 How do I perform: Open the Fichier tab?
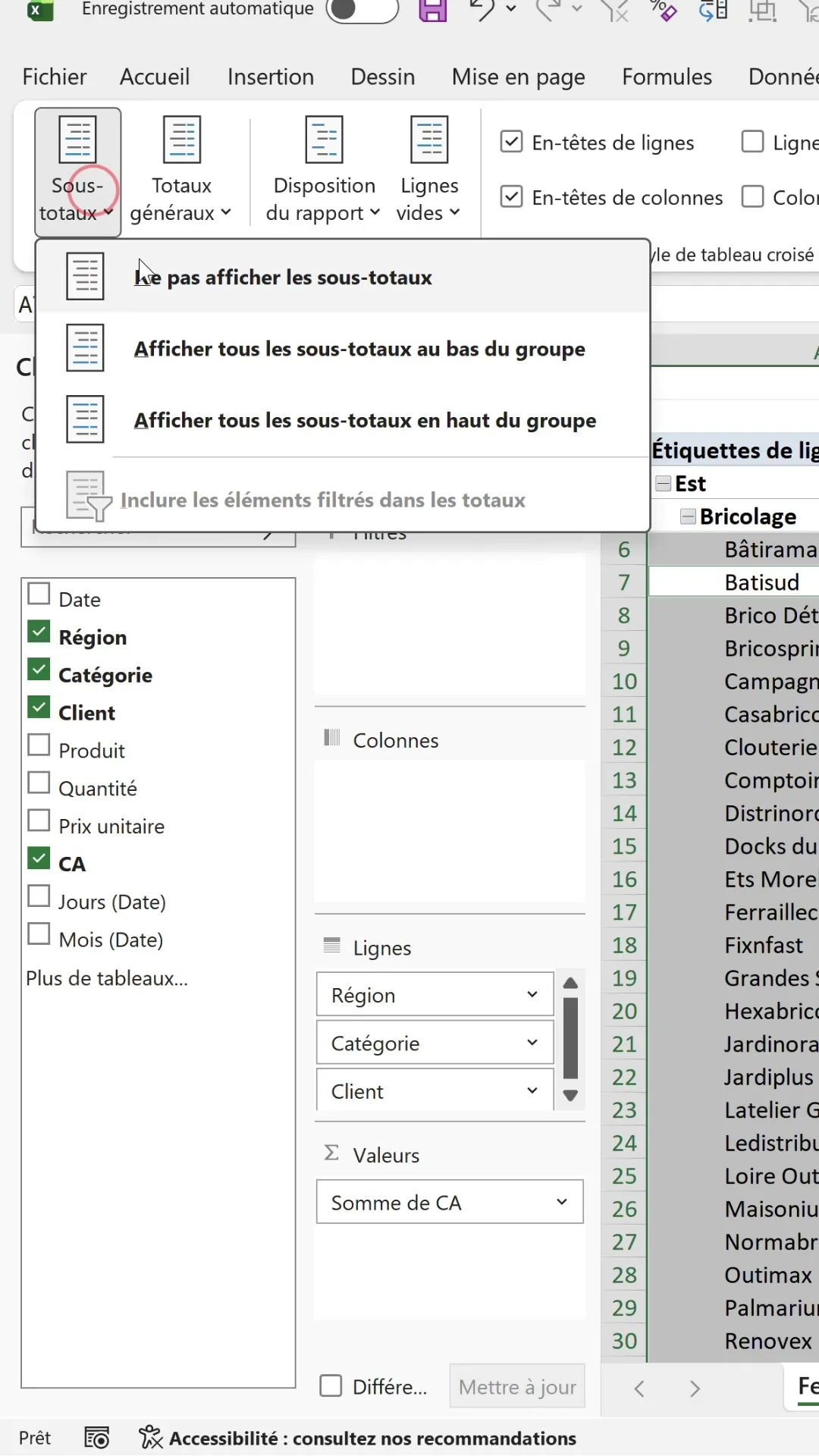(x=55, y=77)
